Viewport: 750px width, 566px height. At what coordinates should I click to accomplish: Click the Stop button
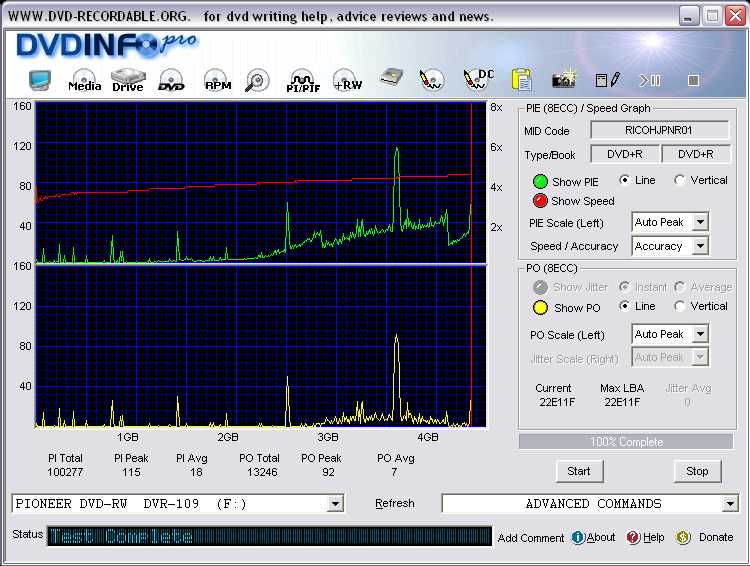point(697,471)
